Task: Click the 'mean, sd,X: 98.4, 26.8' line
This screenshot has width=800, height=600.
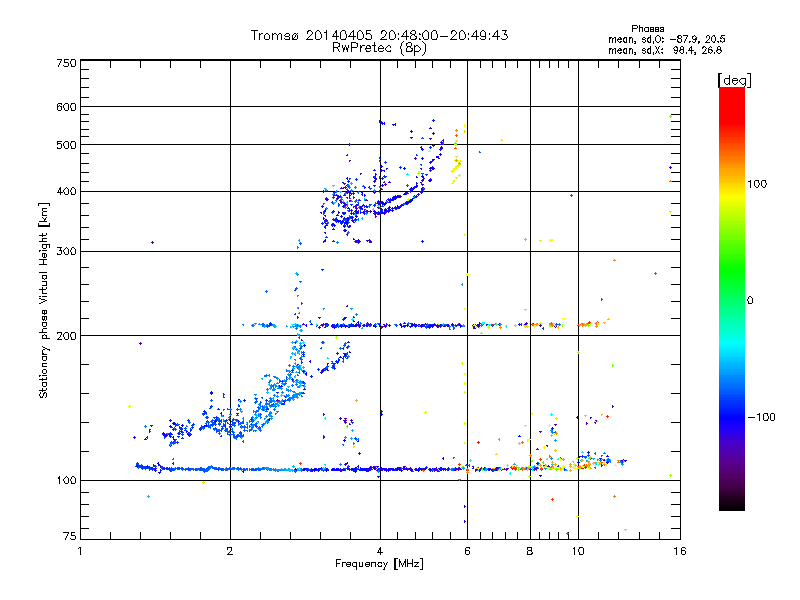Action: 665,50
